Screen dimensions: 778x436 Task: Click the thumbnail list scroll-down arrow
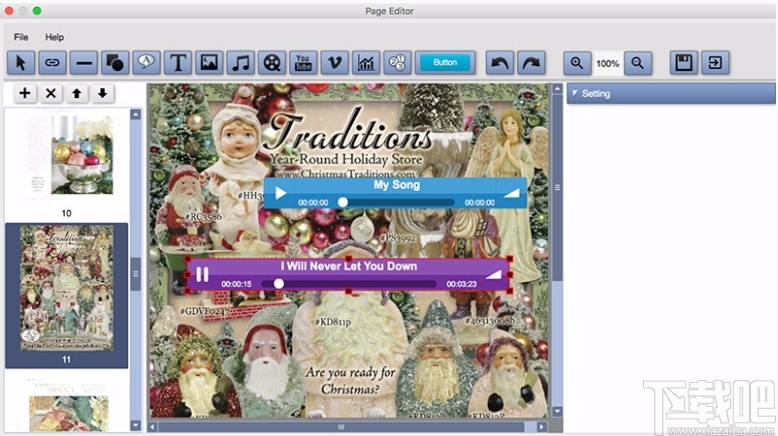(135, 425)
